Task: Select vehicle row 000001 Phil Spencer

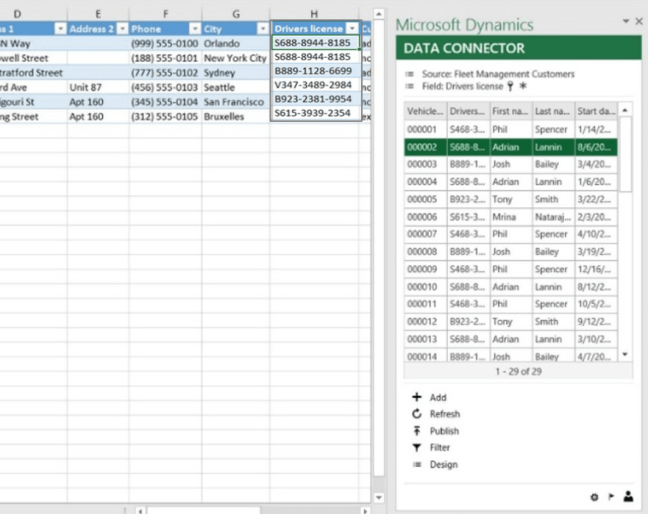Action: point(511,129)
